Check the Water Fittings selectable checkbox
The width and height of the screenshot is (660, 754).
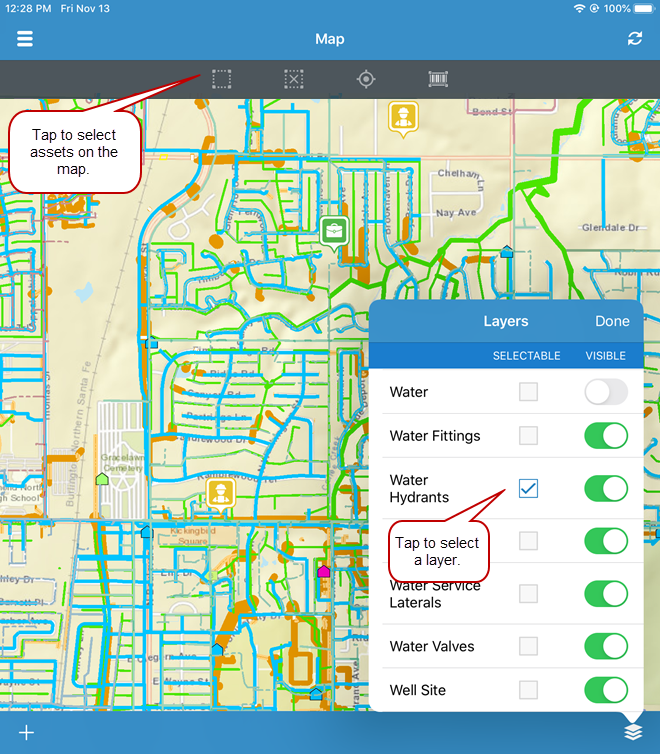[x=528, y=436]
